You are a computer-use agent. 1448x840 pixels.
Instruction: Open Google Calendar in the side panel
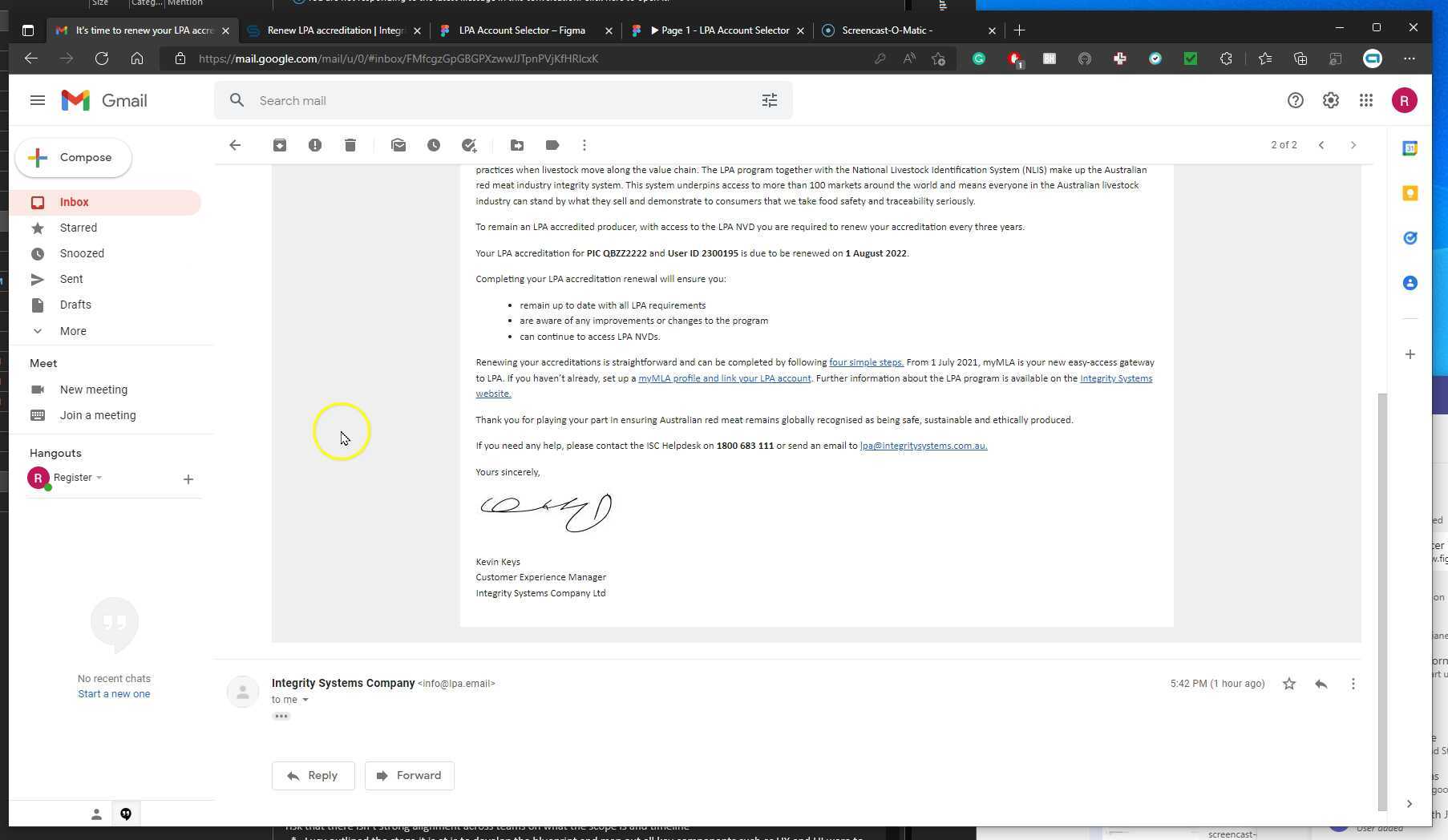1410,147
